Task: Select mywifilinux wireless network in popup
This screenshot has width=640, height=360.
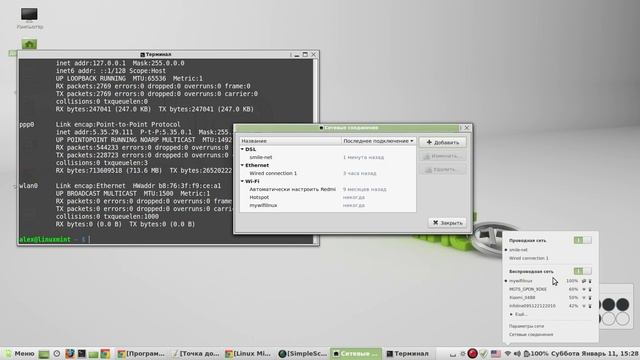Action: coord(520,281)
